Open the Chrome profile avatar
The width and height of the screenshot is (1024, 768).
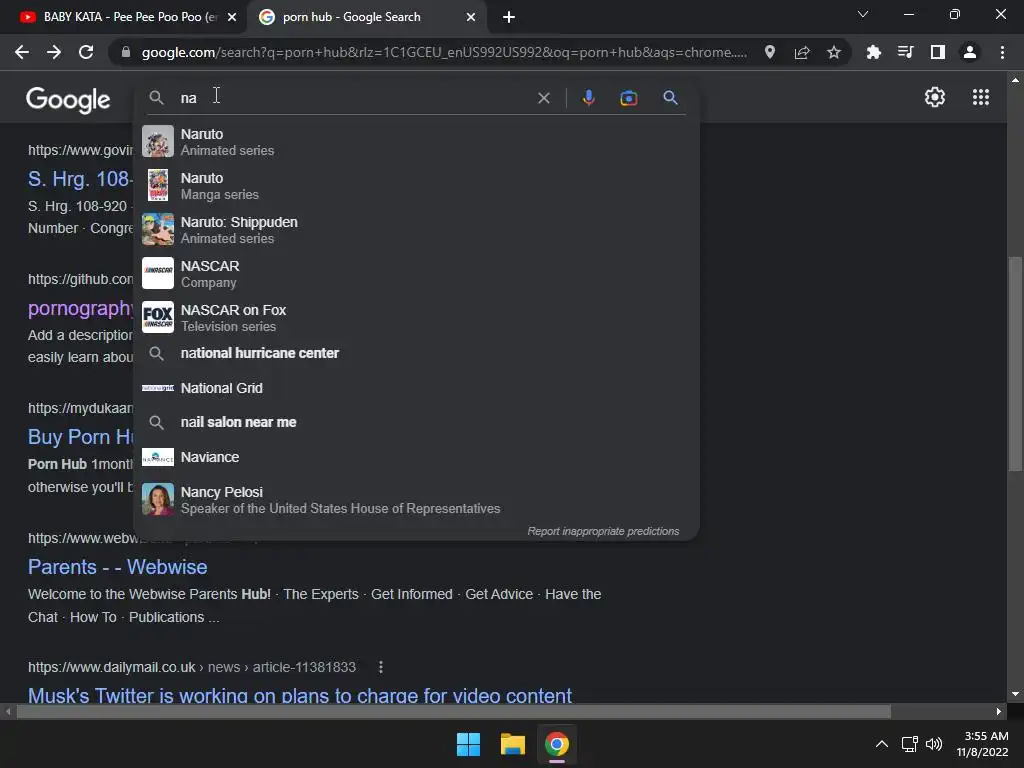(970, 52)
